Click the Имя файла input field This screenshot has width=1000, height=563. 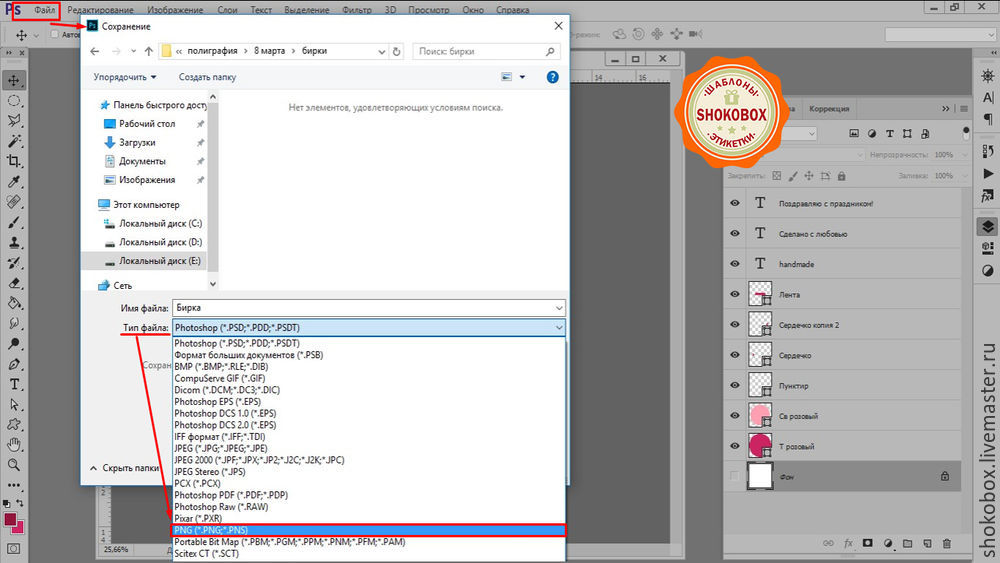pos(368,308)
